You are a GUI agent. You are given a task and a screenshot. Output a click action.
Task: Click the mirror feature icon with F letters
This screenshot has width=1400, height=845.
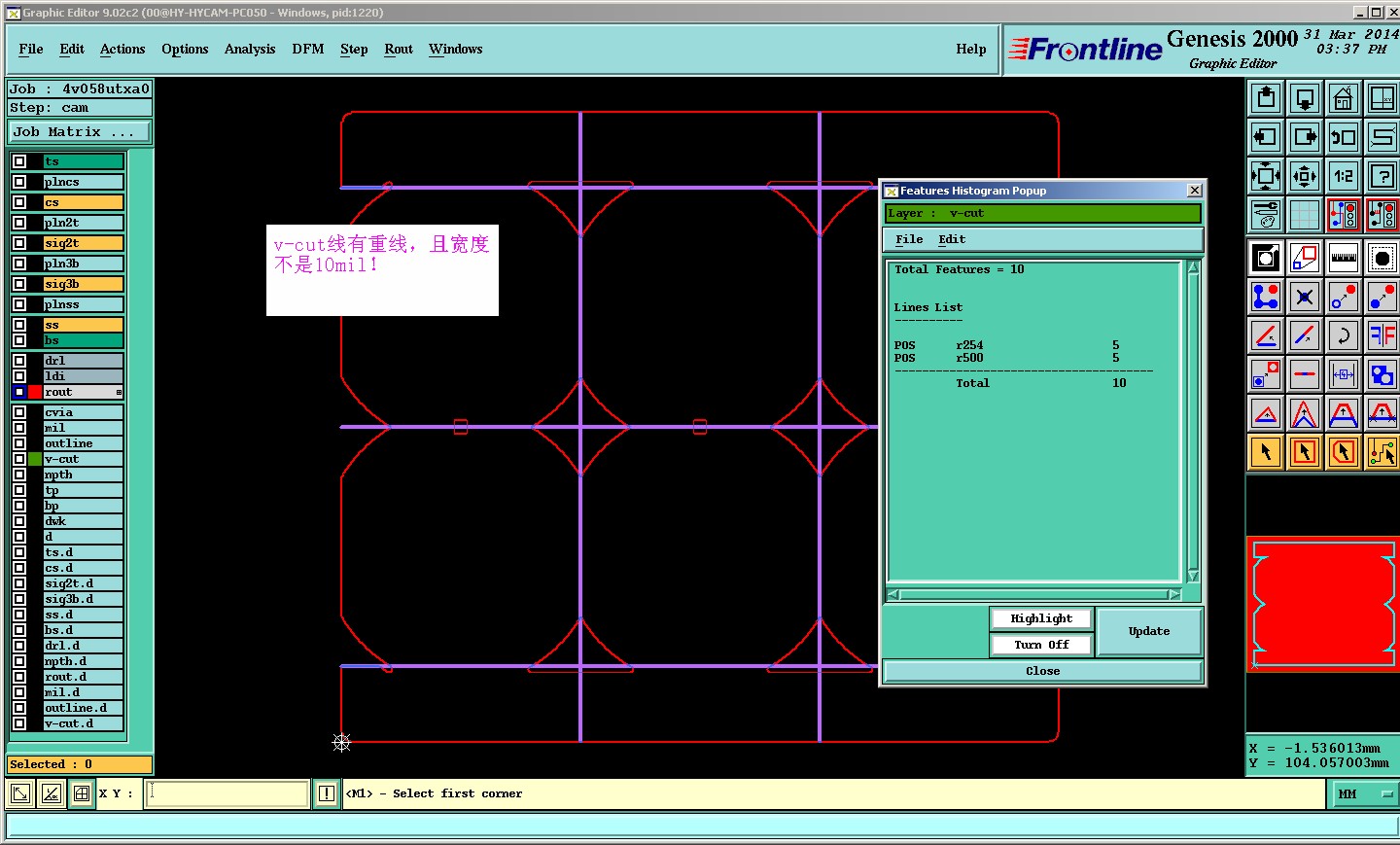[x=1382, y=335]
